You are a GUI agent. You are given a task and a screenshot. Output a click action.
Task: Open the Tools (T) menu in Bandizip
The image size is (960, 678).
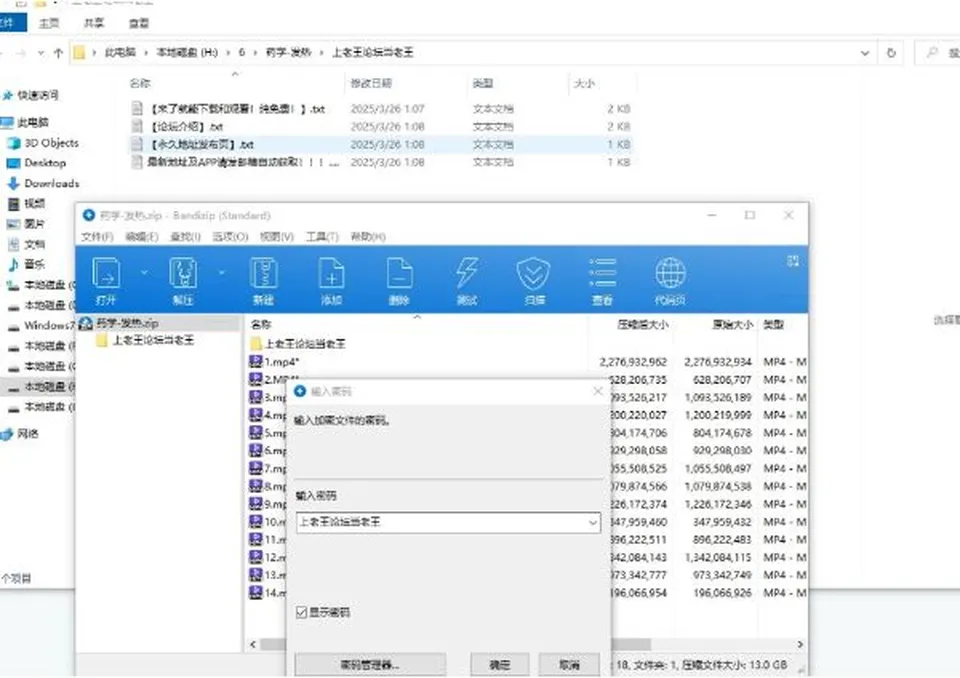tap(322, 236)
